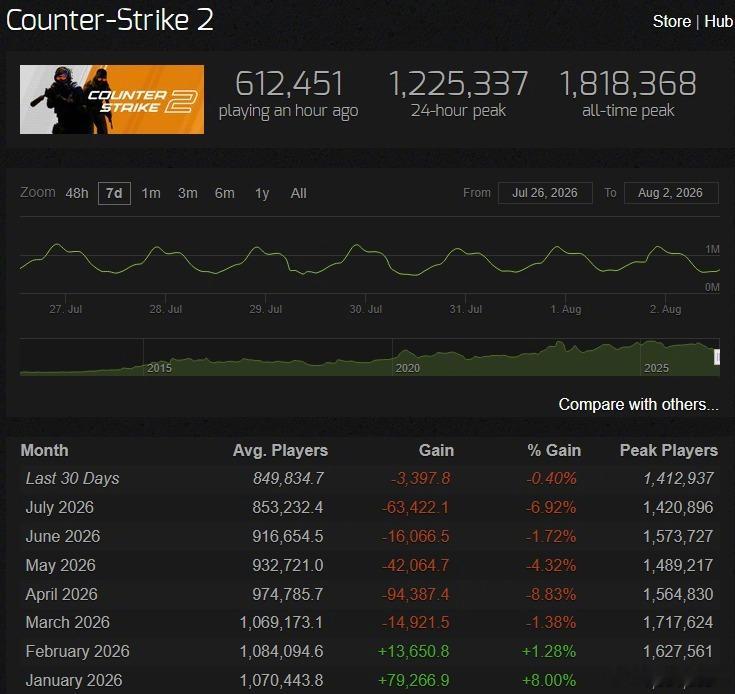Image resolution: width=735 pixels, height=694 pixels.
Task: Click the 1,489,217 peak players value
Action: (678, 566)
